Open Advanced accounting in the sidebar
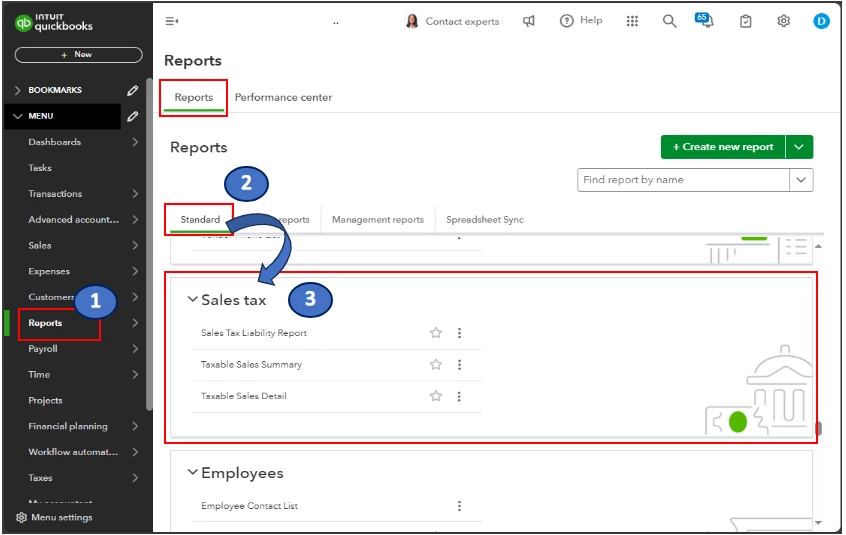 coord(73,220)
